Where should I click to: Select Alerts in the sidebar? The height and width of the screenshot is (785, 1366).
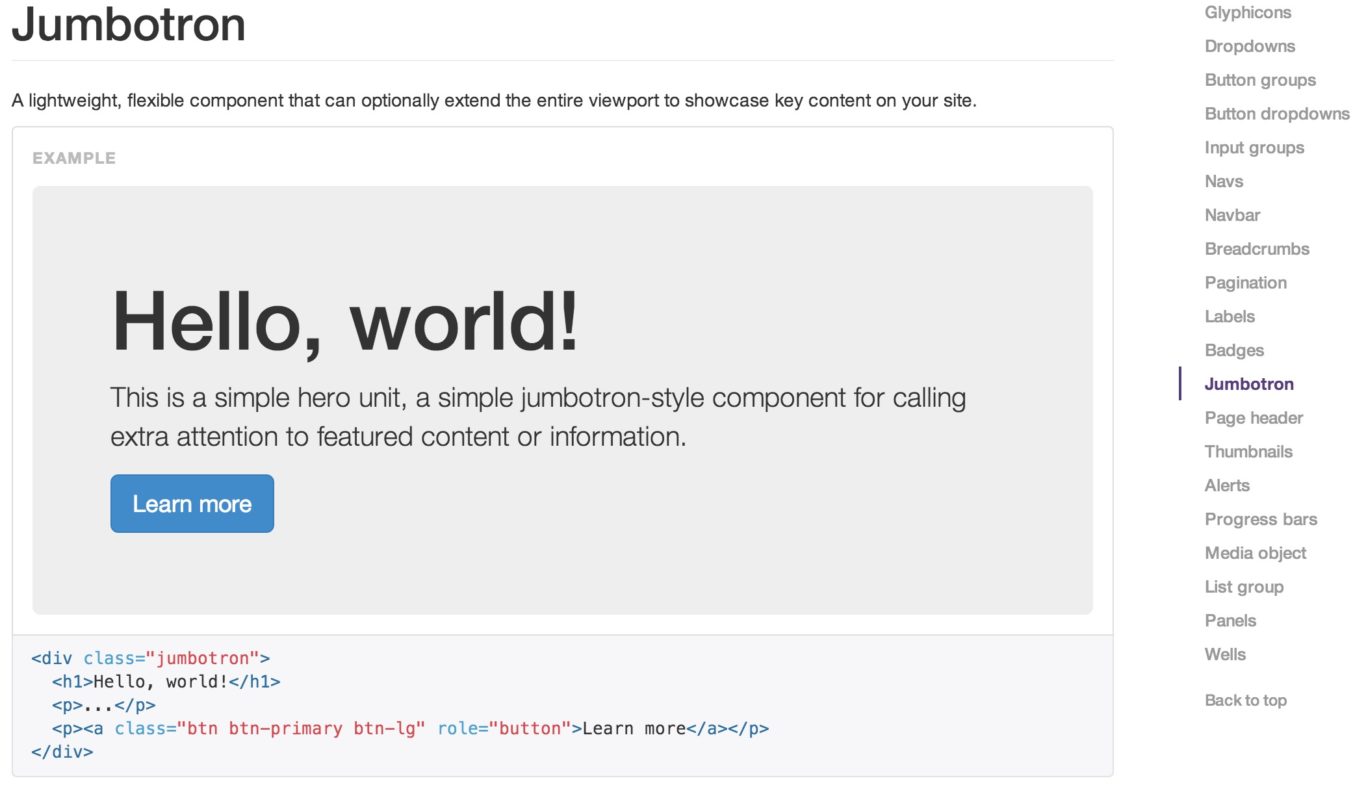[1227, 486]
